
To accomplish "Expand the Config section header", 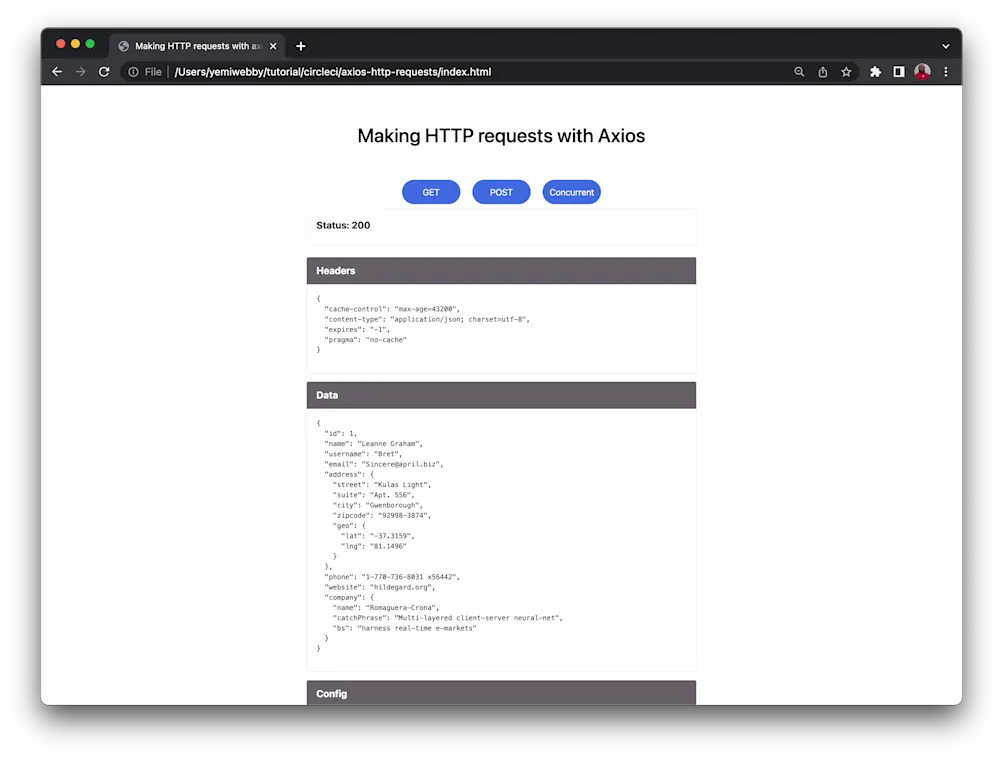I will [x=501, y=693].
